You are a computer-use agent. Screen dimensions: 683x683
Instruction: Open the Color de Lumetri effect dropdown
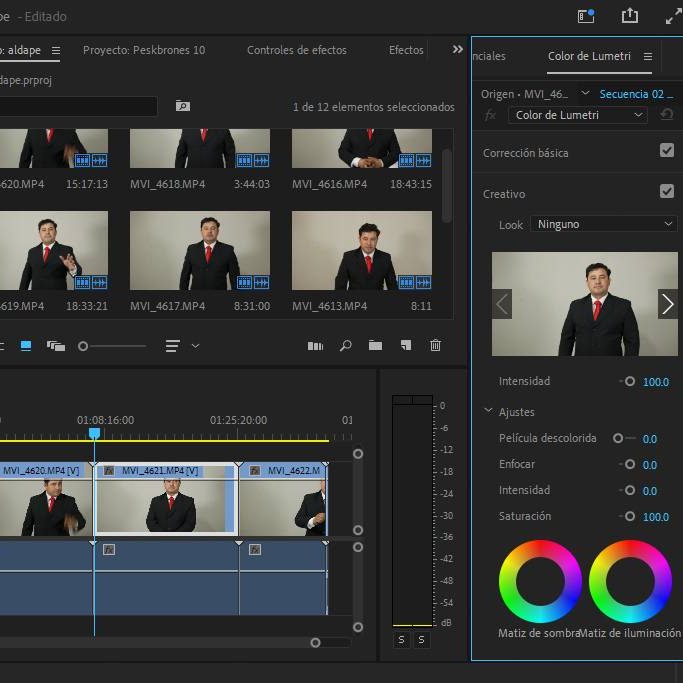coord(578,115)
